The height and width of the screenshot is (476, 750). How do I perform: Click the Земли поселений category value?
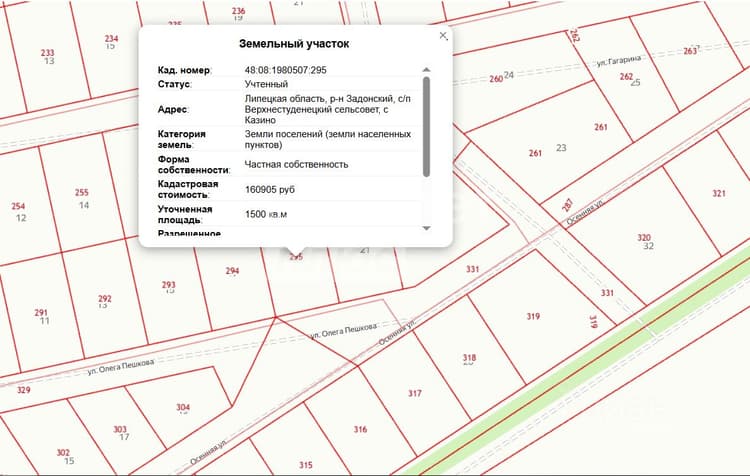pyautogui.click(x=328, y=139)
